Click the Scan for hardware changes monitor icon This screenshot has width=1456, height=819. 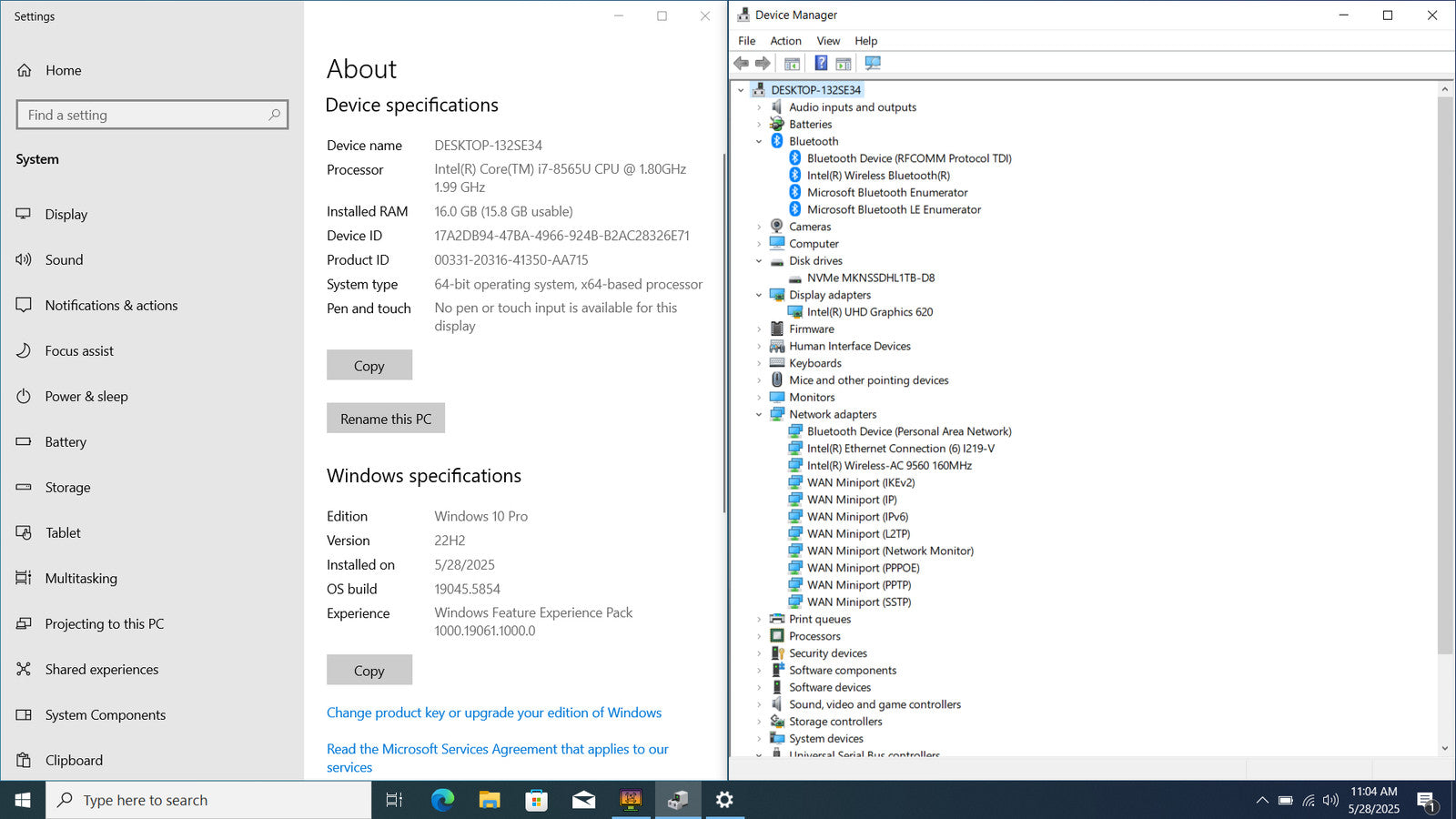click(x=873, y=64)
